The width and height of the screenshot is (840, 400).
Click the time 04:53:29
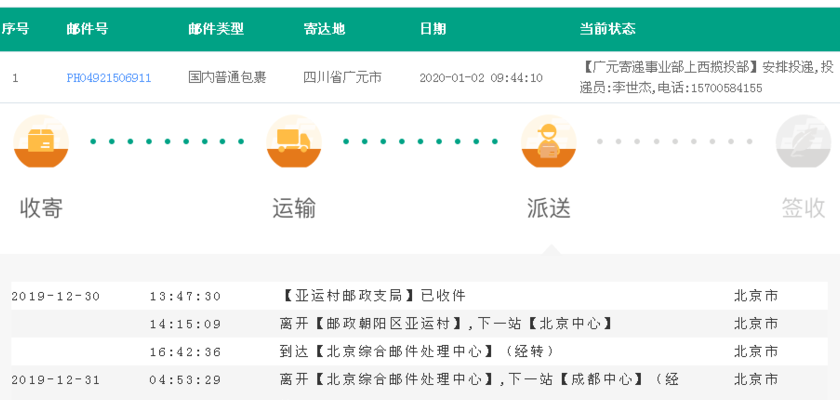185,380
